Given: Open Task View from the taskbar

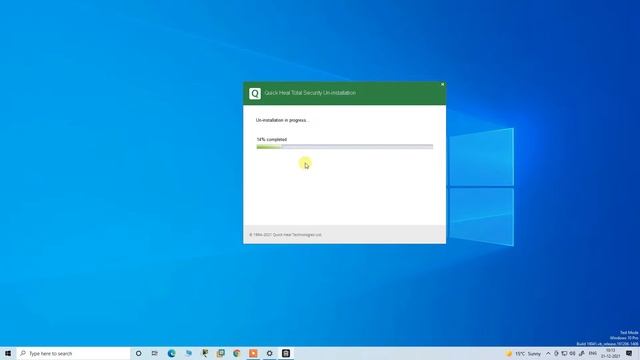Looking at the screenshot, I should click(x=155, y=353).
